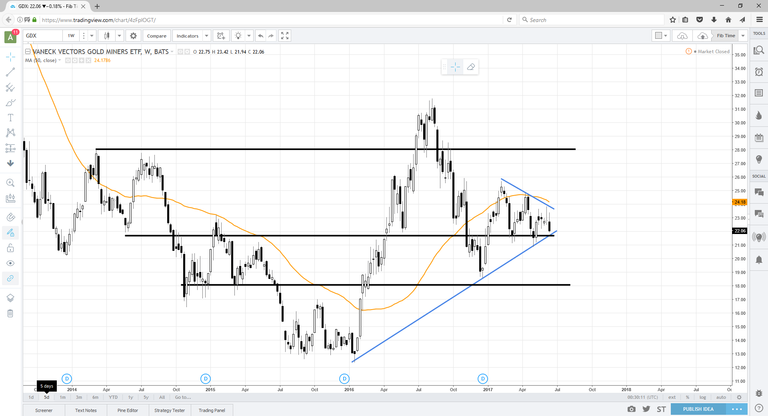Expand the interval dropdown arrow
The image size is (768, 416).
pyautogui.click(x=92, y=36)
